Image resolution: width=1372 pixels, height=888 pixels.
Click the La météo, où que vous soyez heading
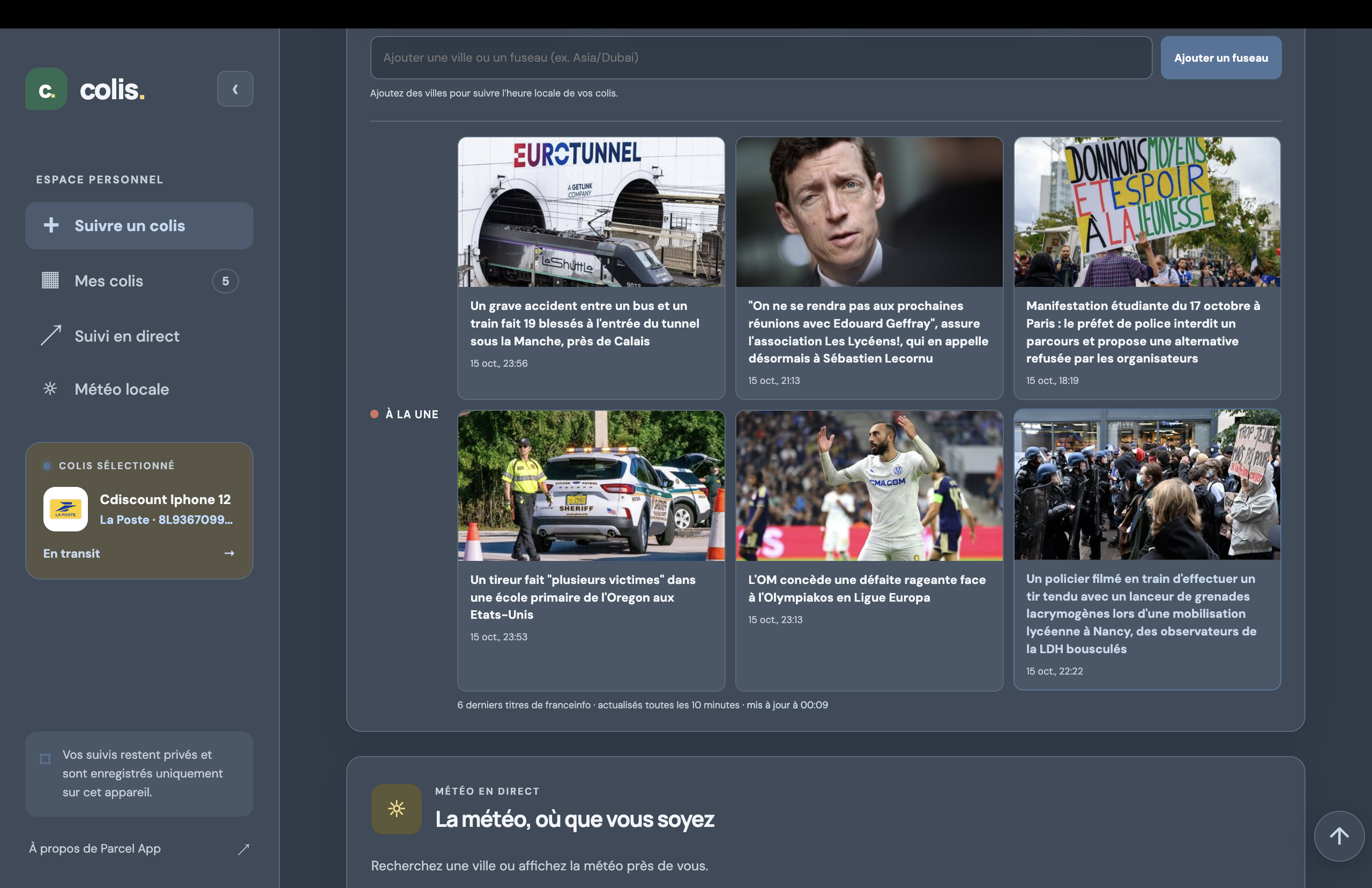(x=575, y=819)
